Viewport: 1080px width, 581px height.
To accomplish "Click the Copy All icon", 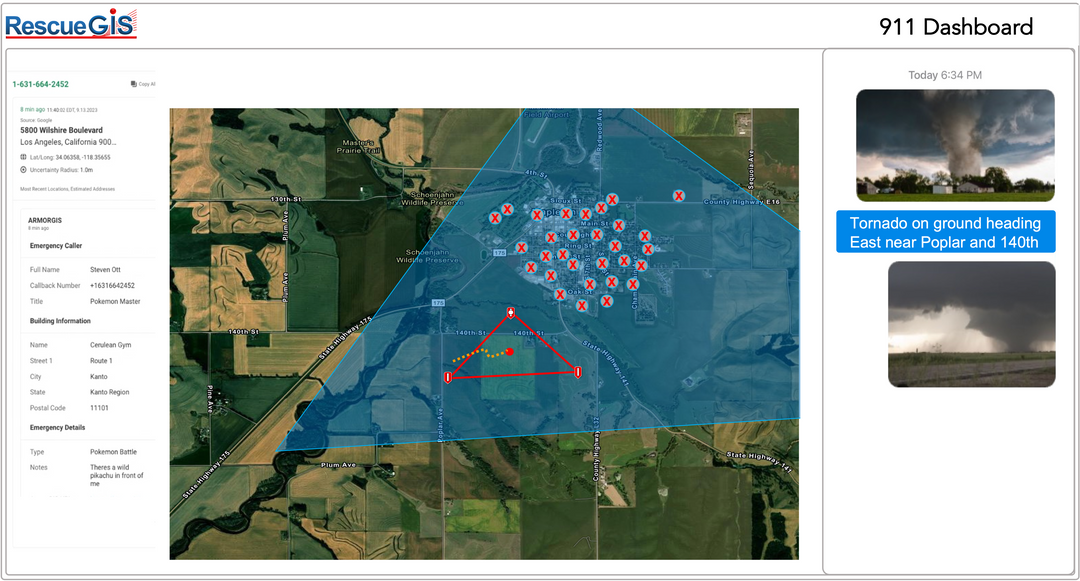I will tap(134, 84).
